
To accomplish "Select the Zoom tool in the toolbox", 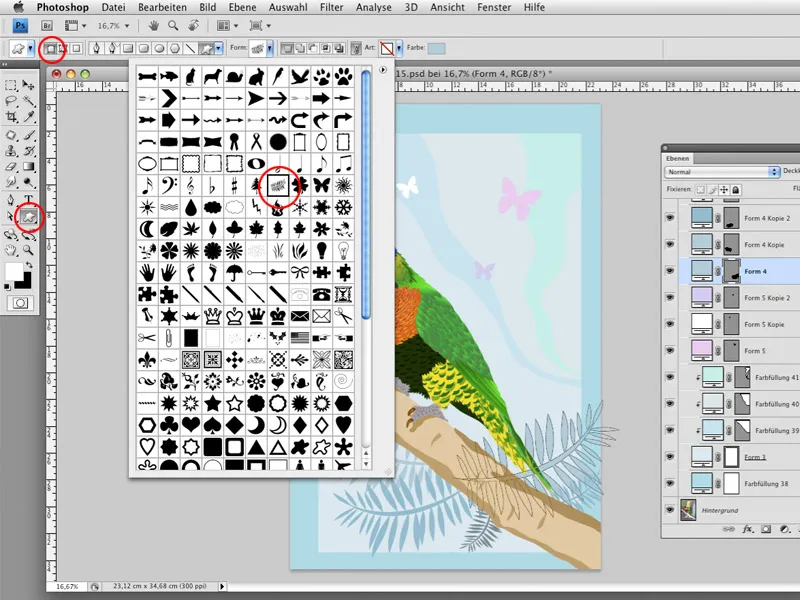I will (26, 247).
